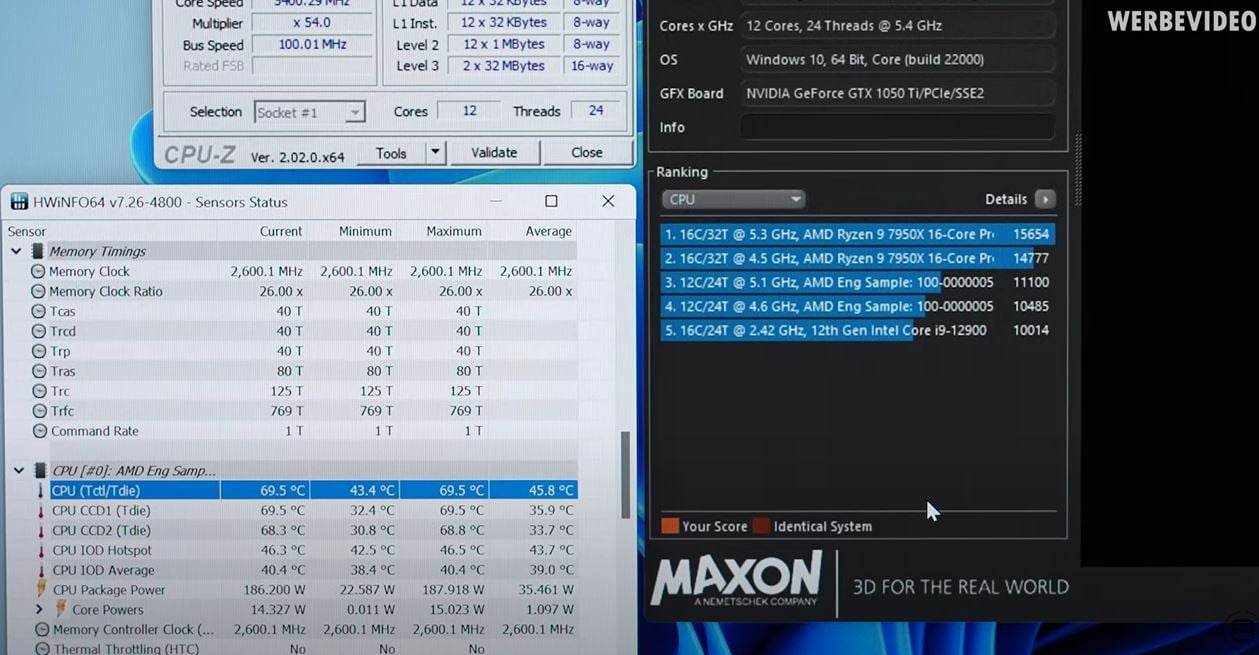The image size is (1259, 655).
Task: Click the GFX Board value NVIDIA GeForce GTX 1050 Ti
Action: coord(865,93)
